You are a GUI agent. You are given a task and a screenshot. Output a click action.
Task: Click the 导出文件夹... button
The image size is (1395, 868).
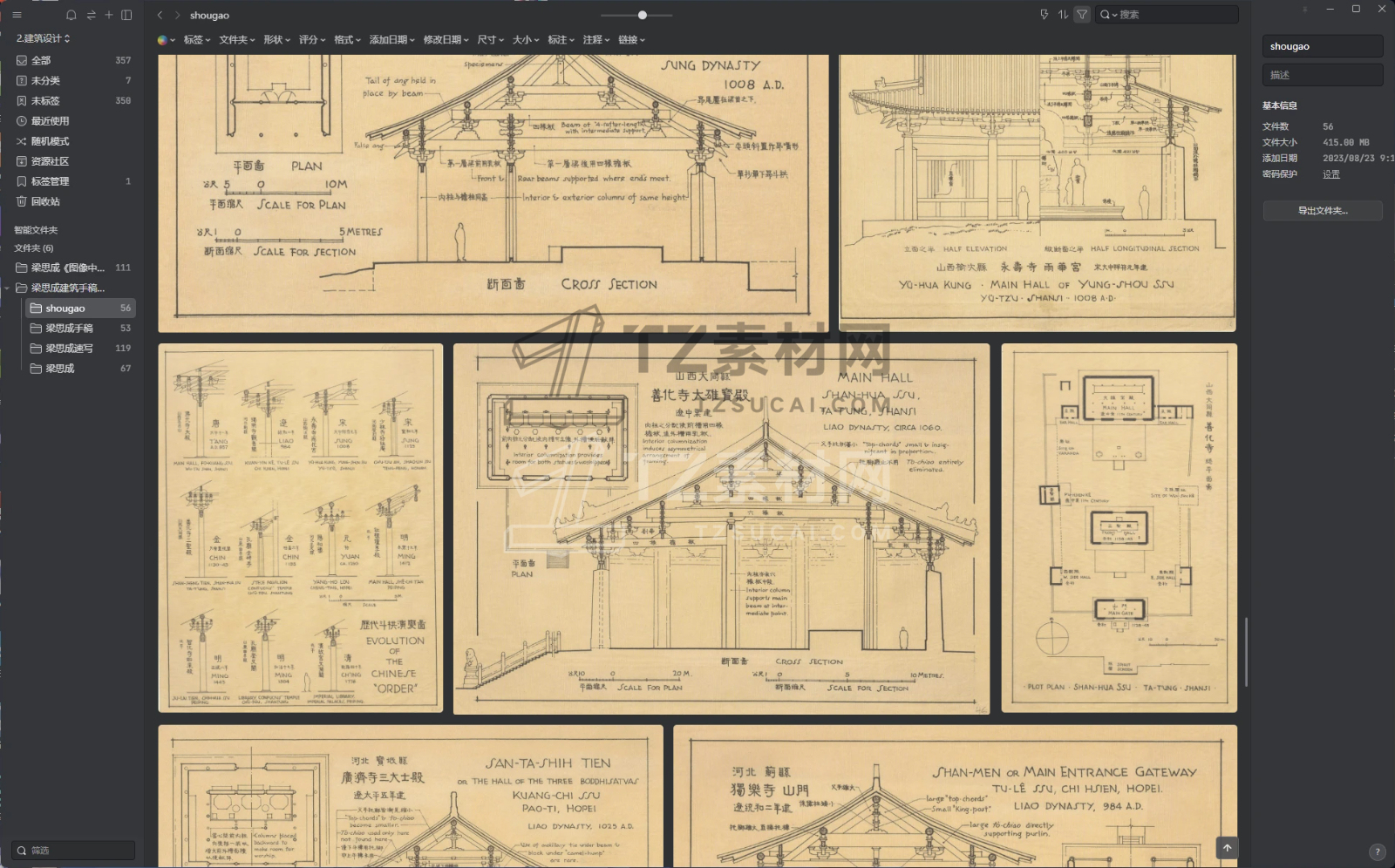tap(1323, 211)
